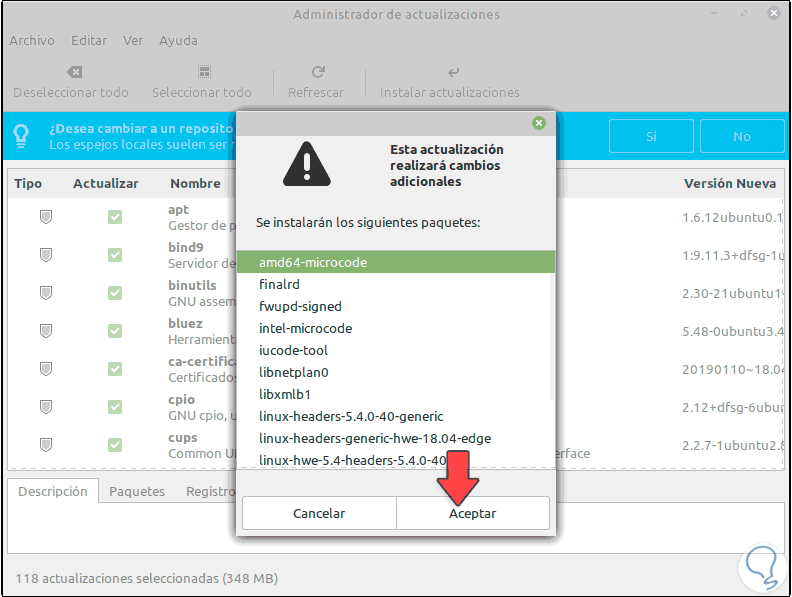The image size is (792, 597).
Task: Click the Seleccionar todo label
Action: click(202, 92)
